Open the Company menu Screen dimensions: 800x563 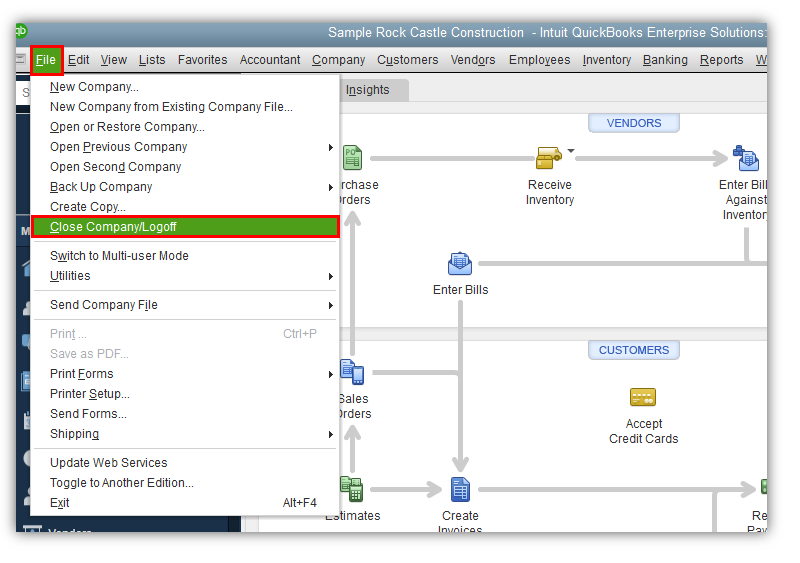[x=338, y=60]
